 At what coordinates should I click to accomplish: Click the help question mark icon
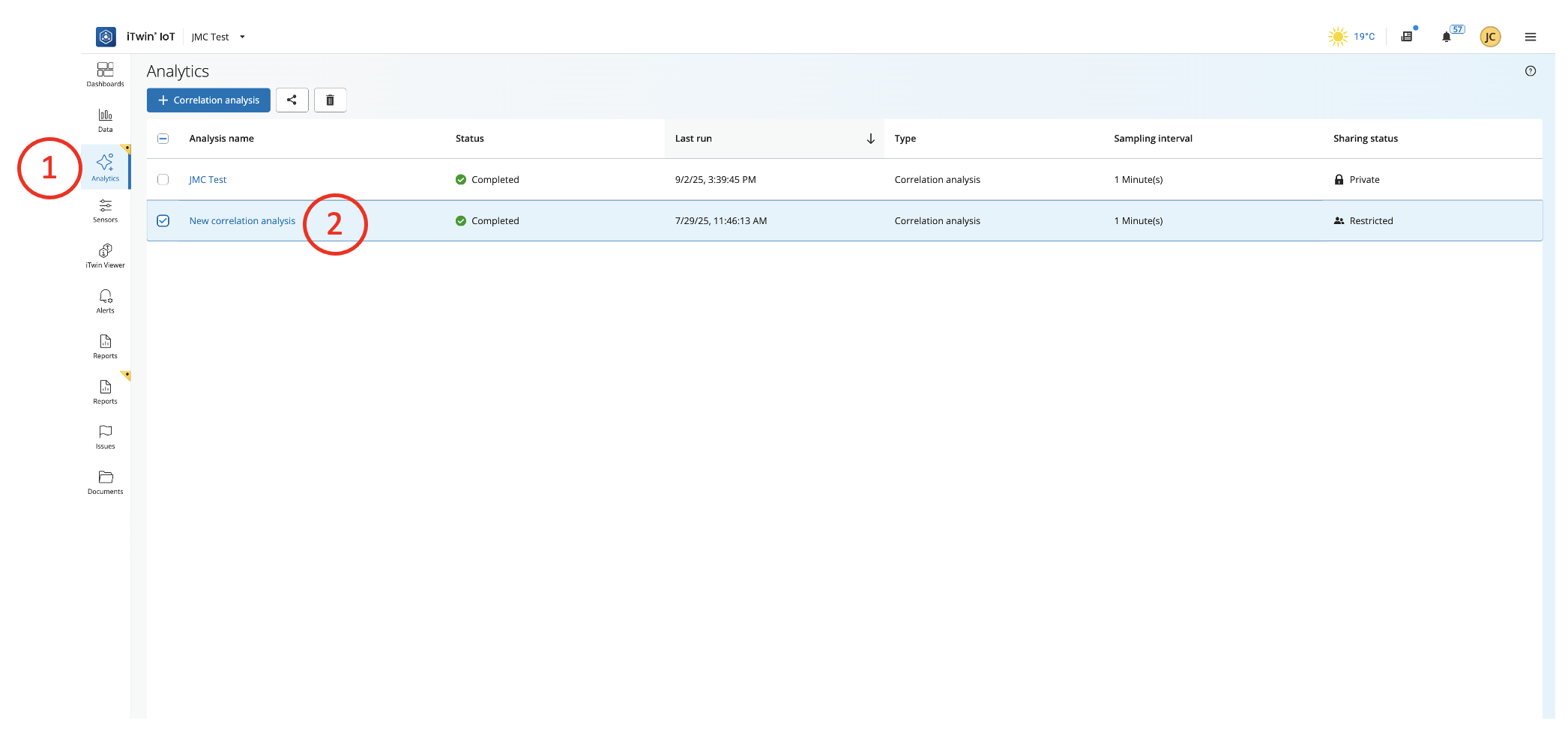point(1530,71)
